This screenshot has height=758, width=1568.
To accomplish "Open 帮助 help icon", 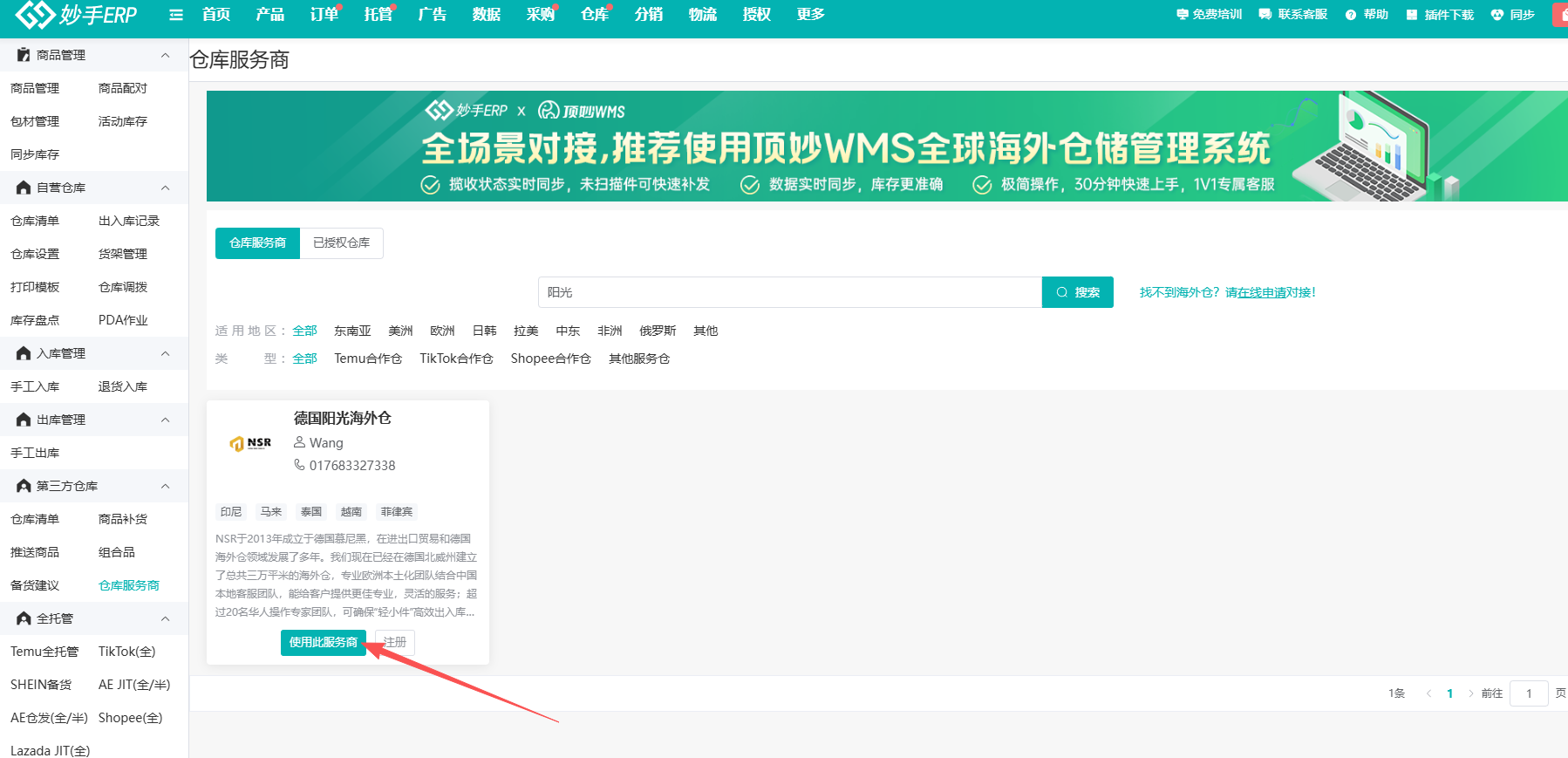I will [x=1351, y=15].
